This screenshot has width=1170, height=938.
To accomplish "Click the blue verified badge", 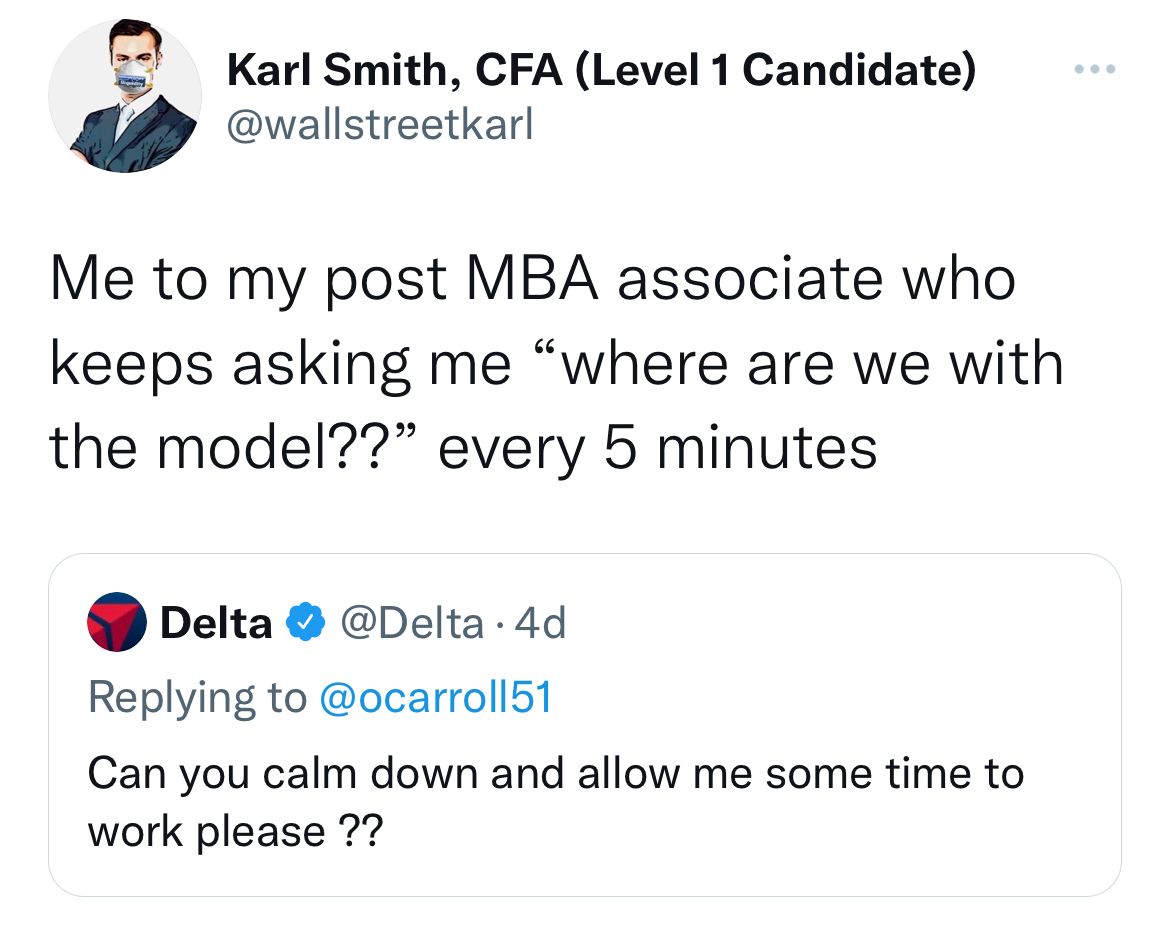I will [304, 623].
